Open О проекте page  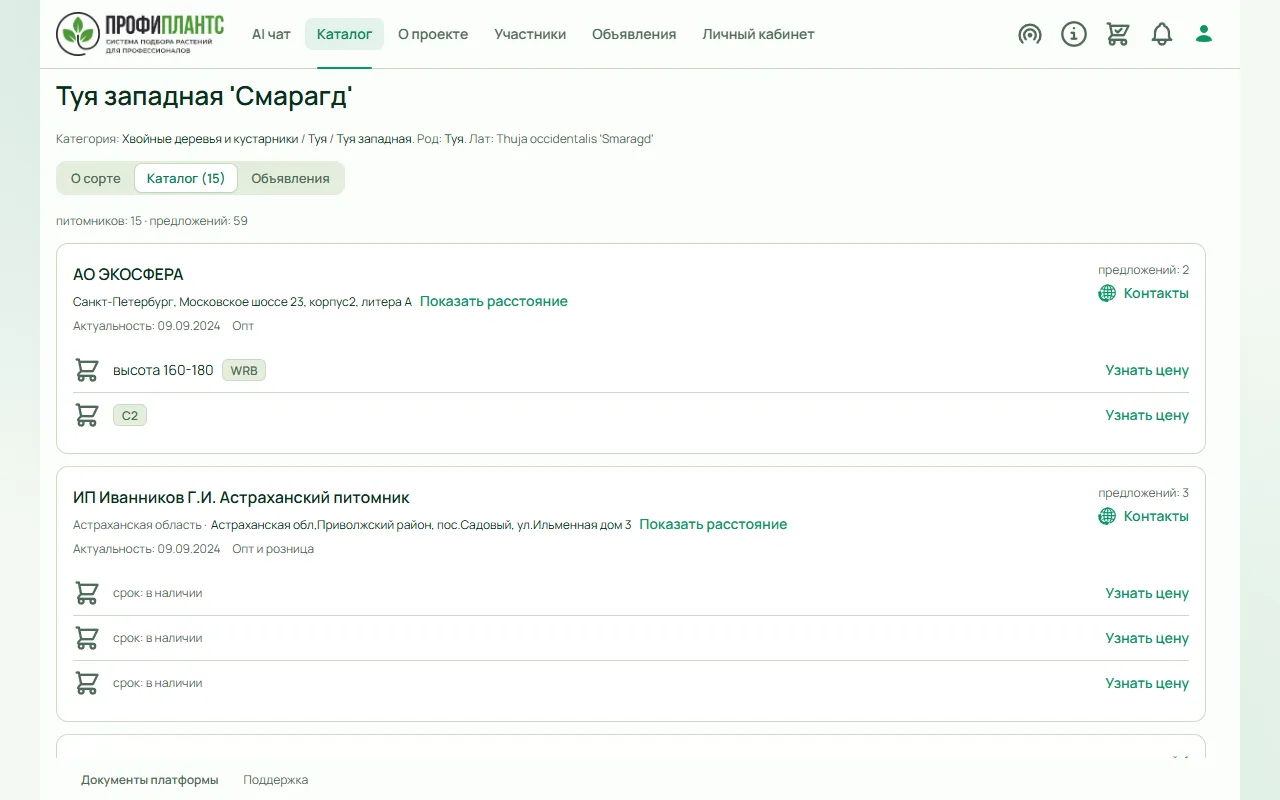point(433,34)
